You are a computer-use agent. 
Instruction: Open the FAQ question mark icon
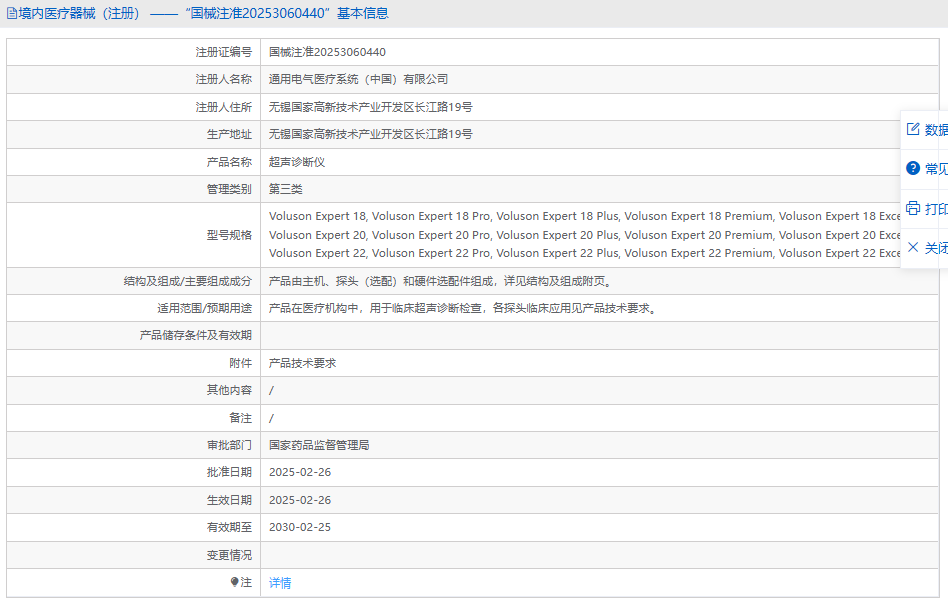coord(913,168)
